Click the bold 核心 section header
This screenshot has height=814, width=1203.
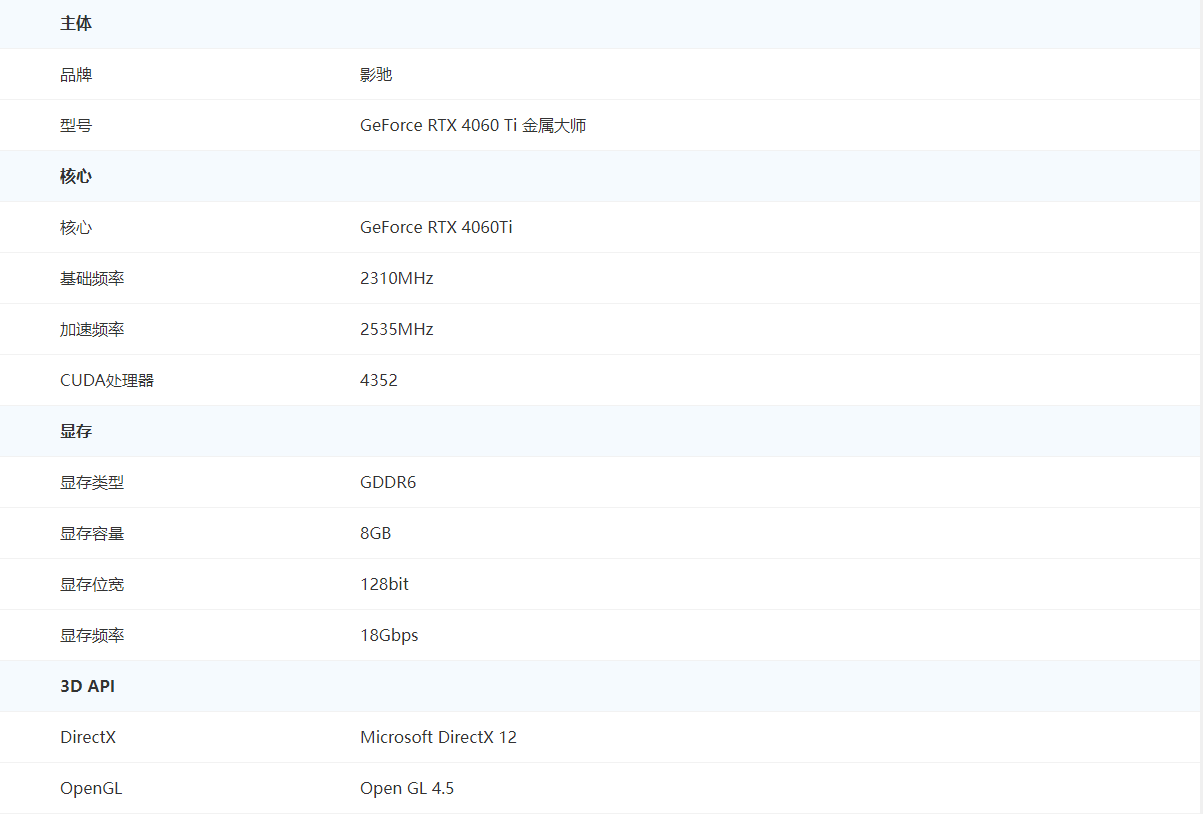76,176
